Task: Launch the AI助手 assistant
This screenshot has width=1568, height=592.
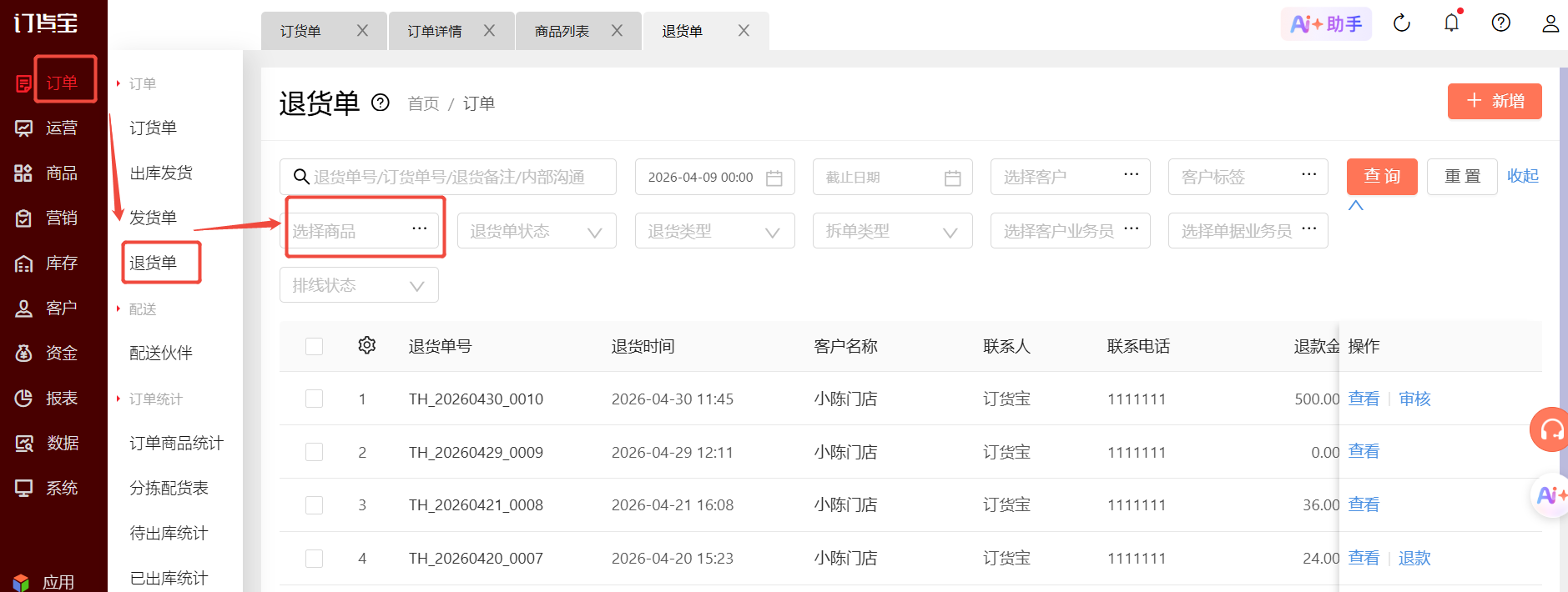Action: coord(1326,23)
